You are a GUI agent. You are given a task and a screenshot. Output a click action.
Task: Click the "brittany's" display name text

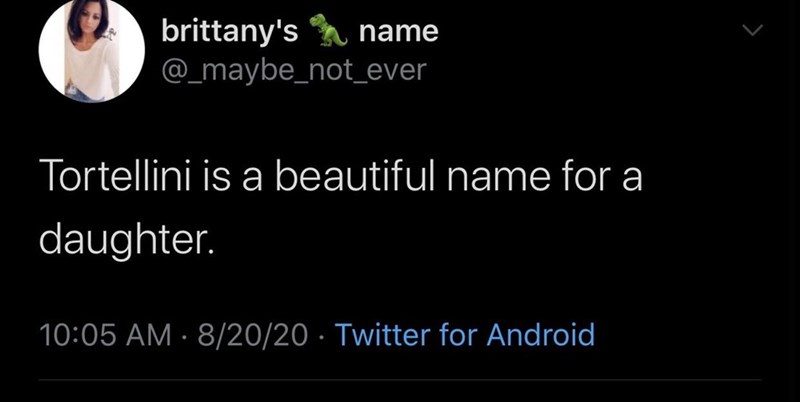[229, 32]
